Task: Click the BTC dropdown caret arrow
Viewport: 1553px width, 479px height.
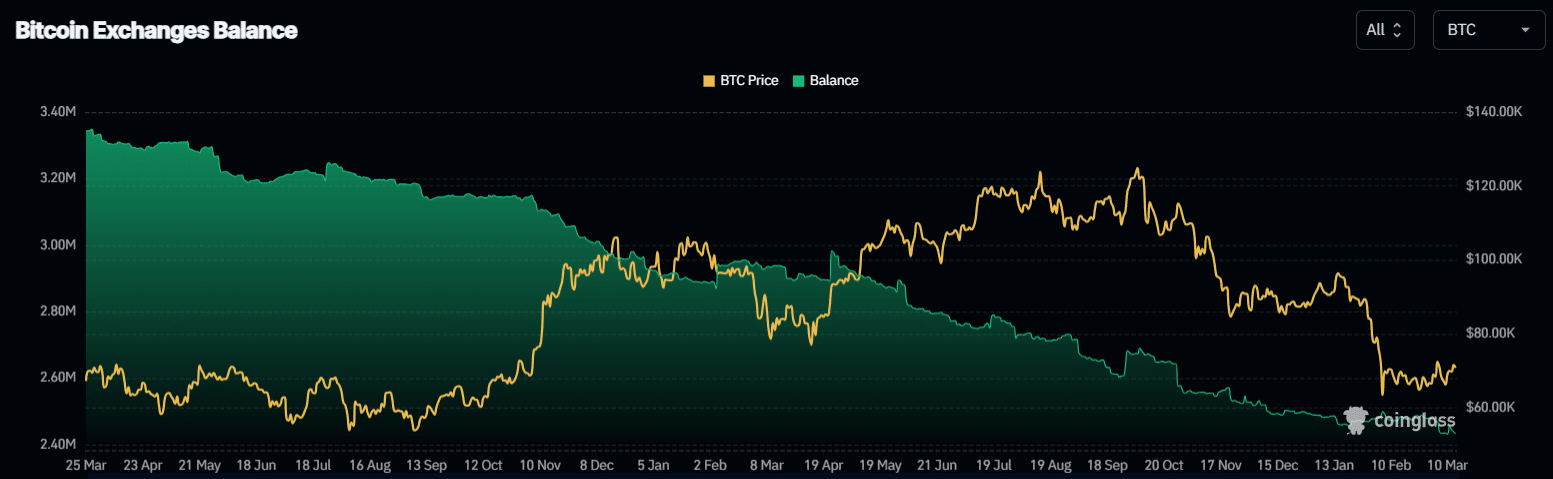Action: (1525, 31)
